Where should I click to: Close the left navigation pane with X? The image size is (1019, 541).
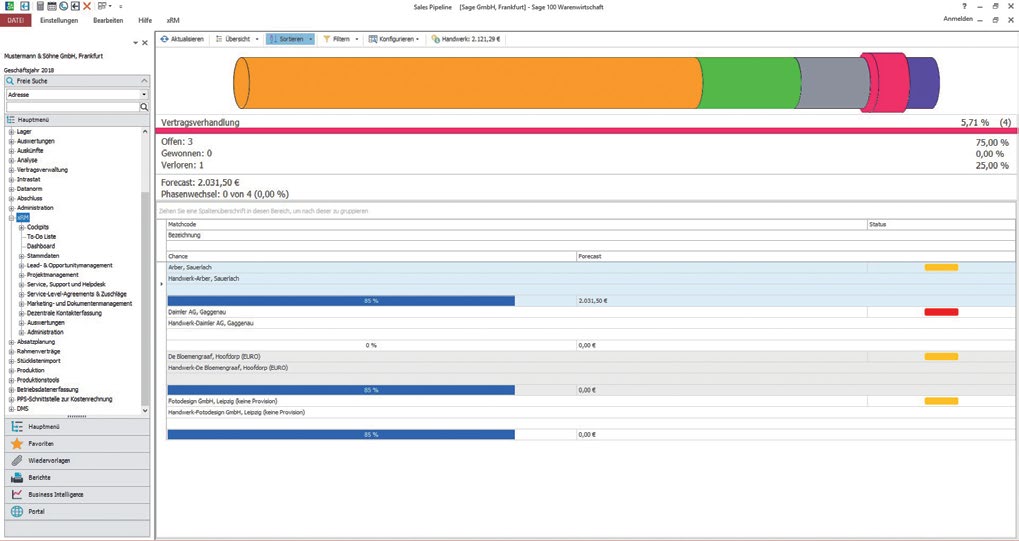(x=145, y=43)
